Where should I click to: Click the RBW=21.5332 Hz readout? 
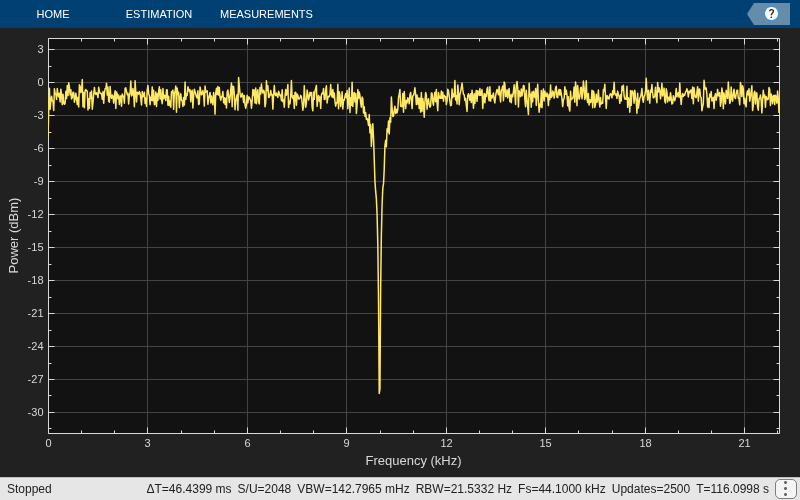(x=463, y=489)
